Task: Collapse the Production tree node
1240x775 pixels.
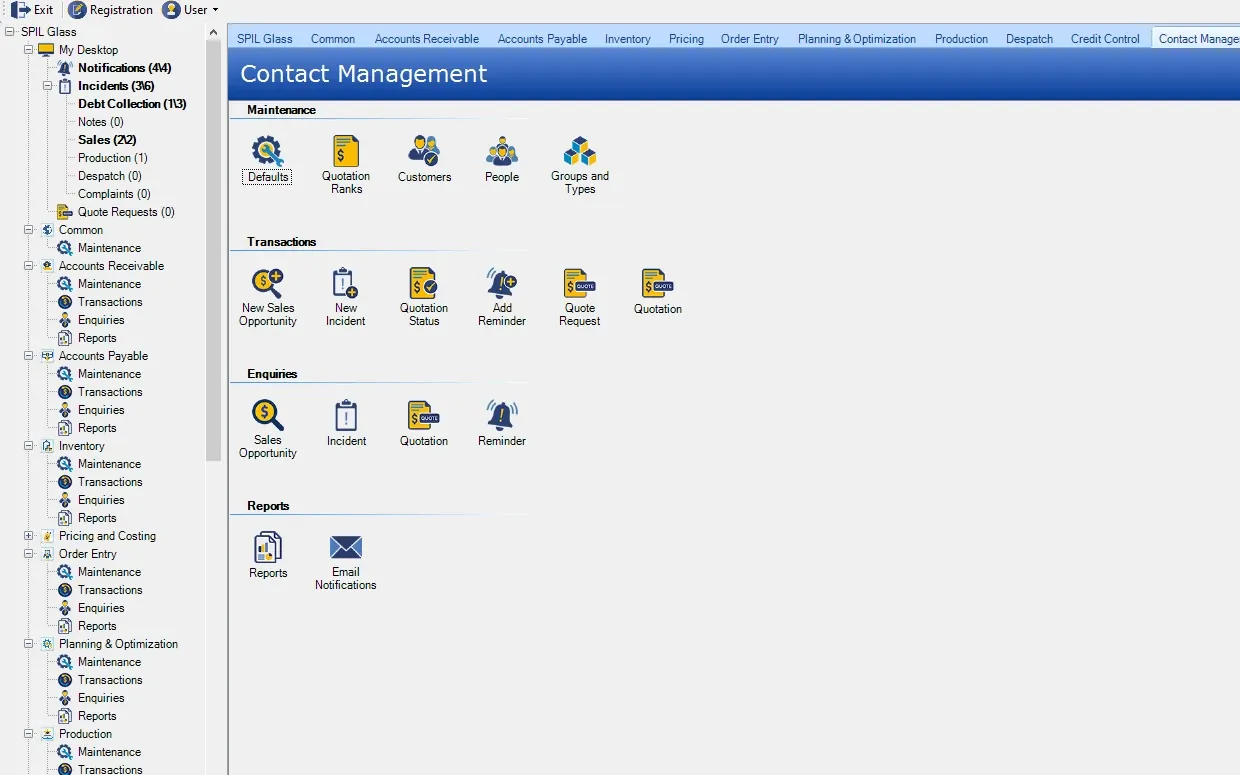Action: pos(29,734)
